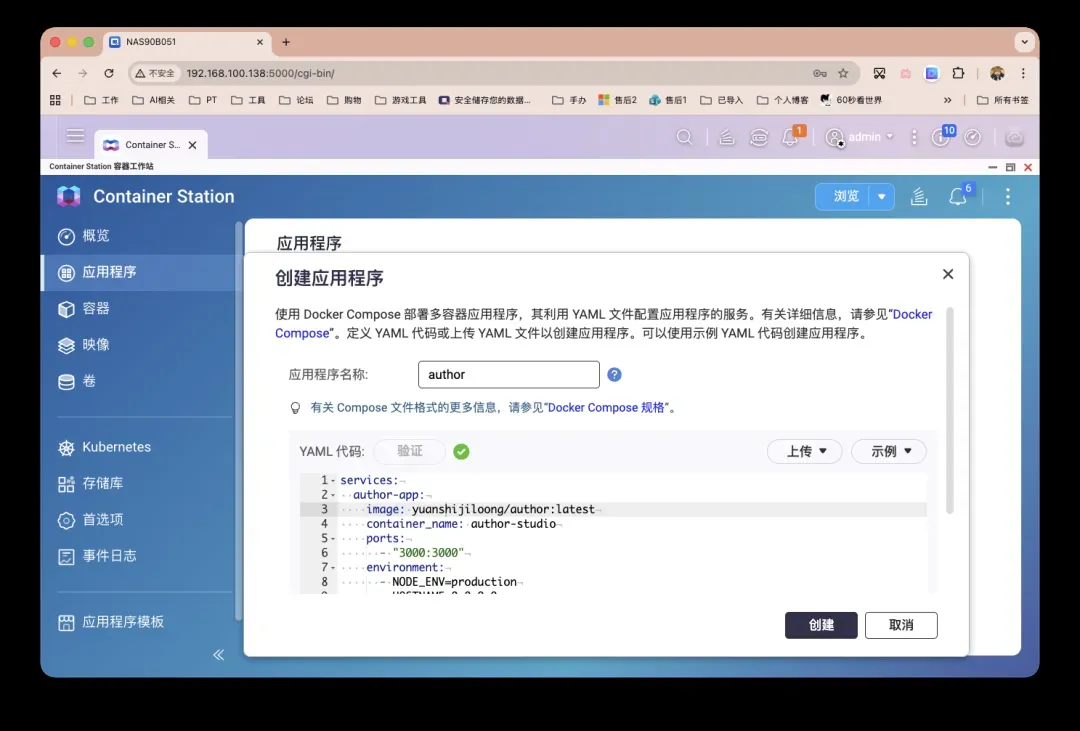The image size is (1080, 731).
Task: Select 容器 in the sidebar
Action: point(96,309)
